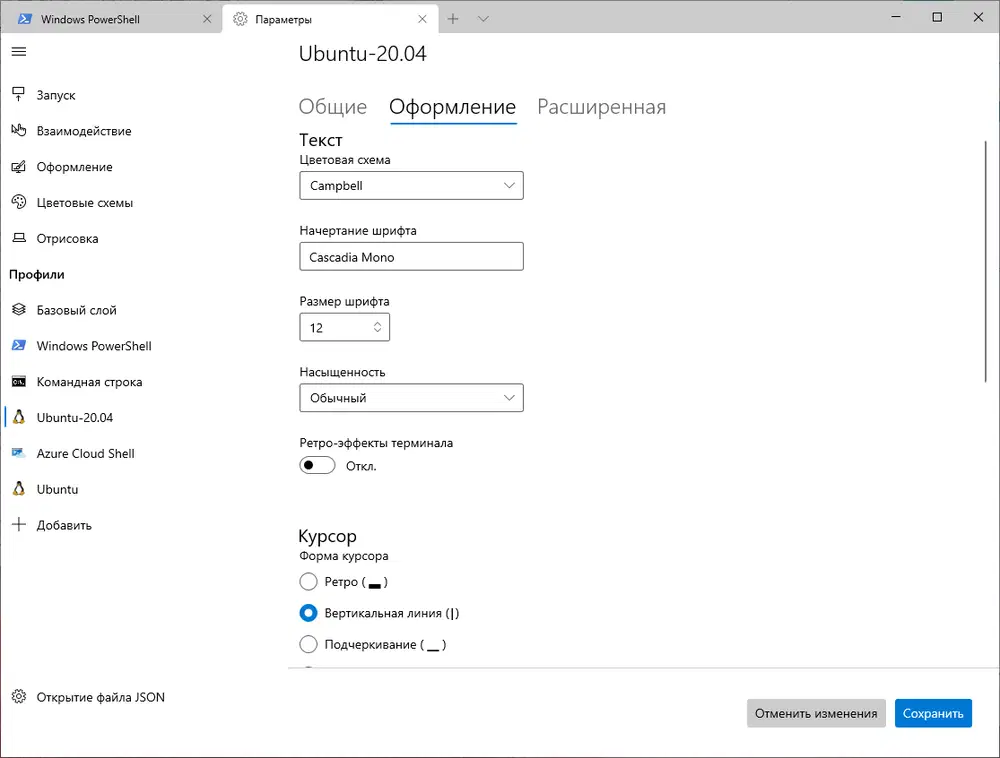Click Сохранить to save settings

point(933,713)
